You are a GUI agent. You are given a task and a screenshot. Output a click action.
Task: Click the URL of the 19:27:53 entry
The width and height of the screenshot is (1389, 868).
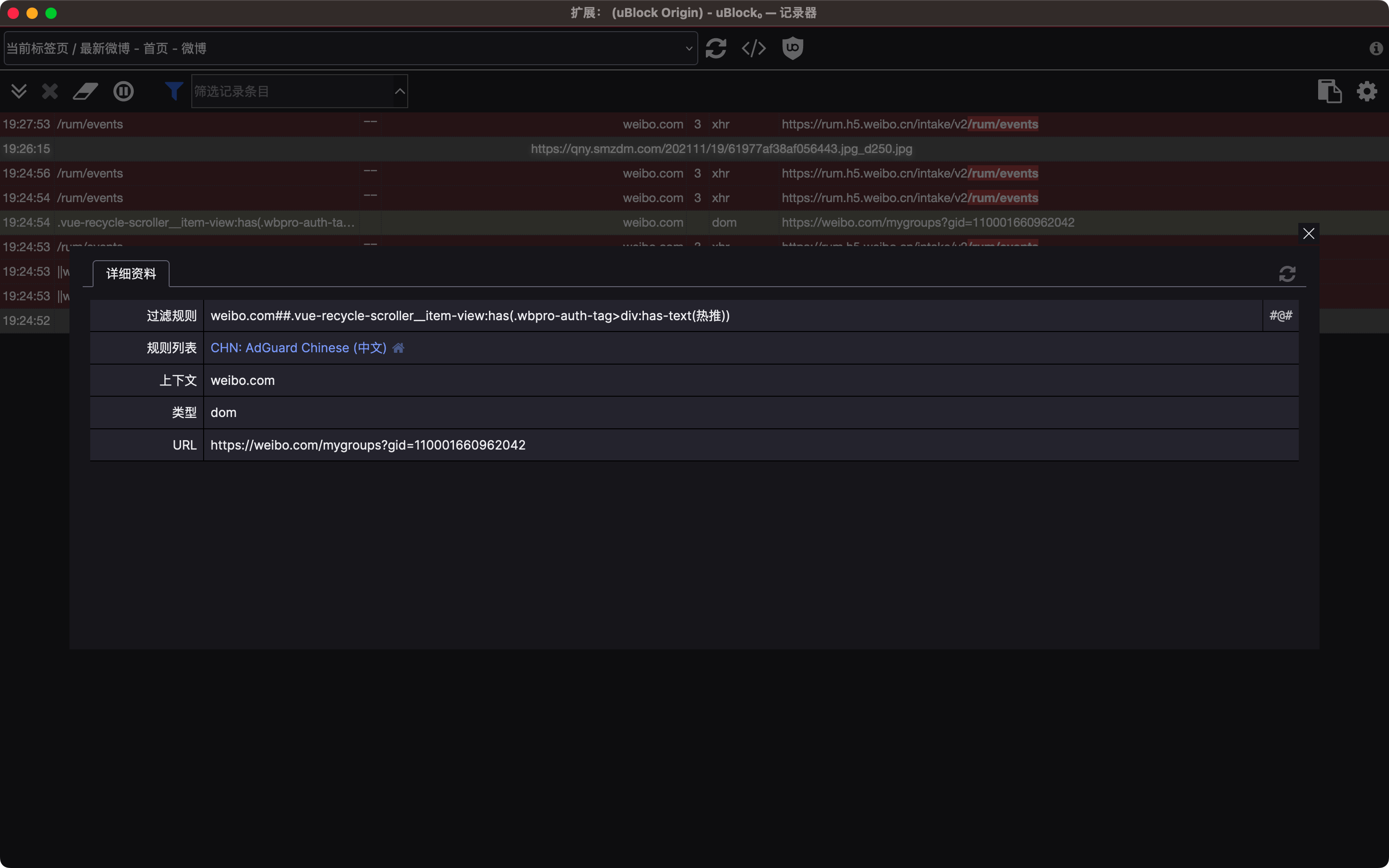click(909, 124)
